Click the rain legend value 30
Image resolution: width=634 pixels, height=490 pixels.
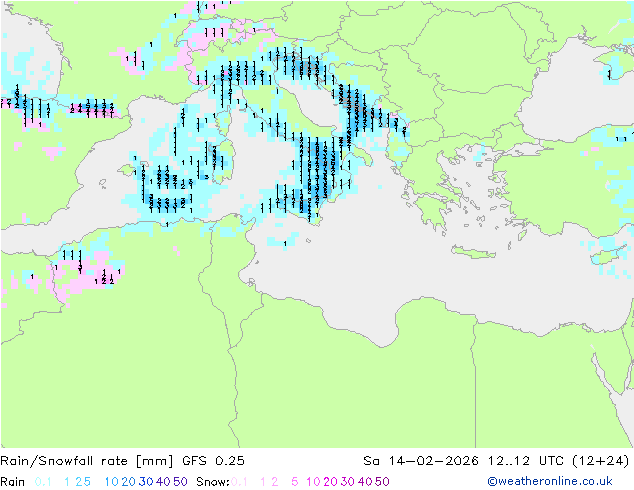[146, 482]
